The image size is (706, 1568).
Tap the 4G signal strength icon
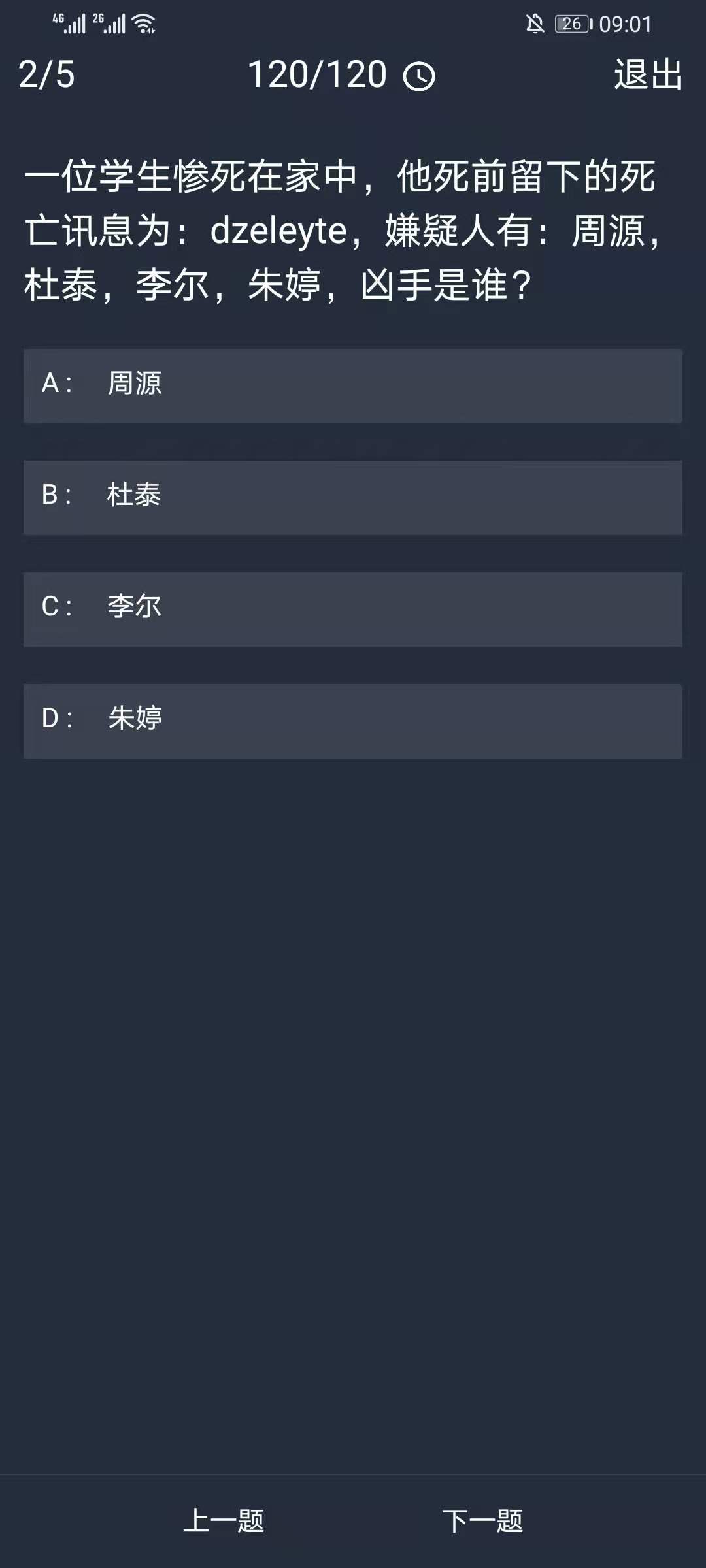69,24
